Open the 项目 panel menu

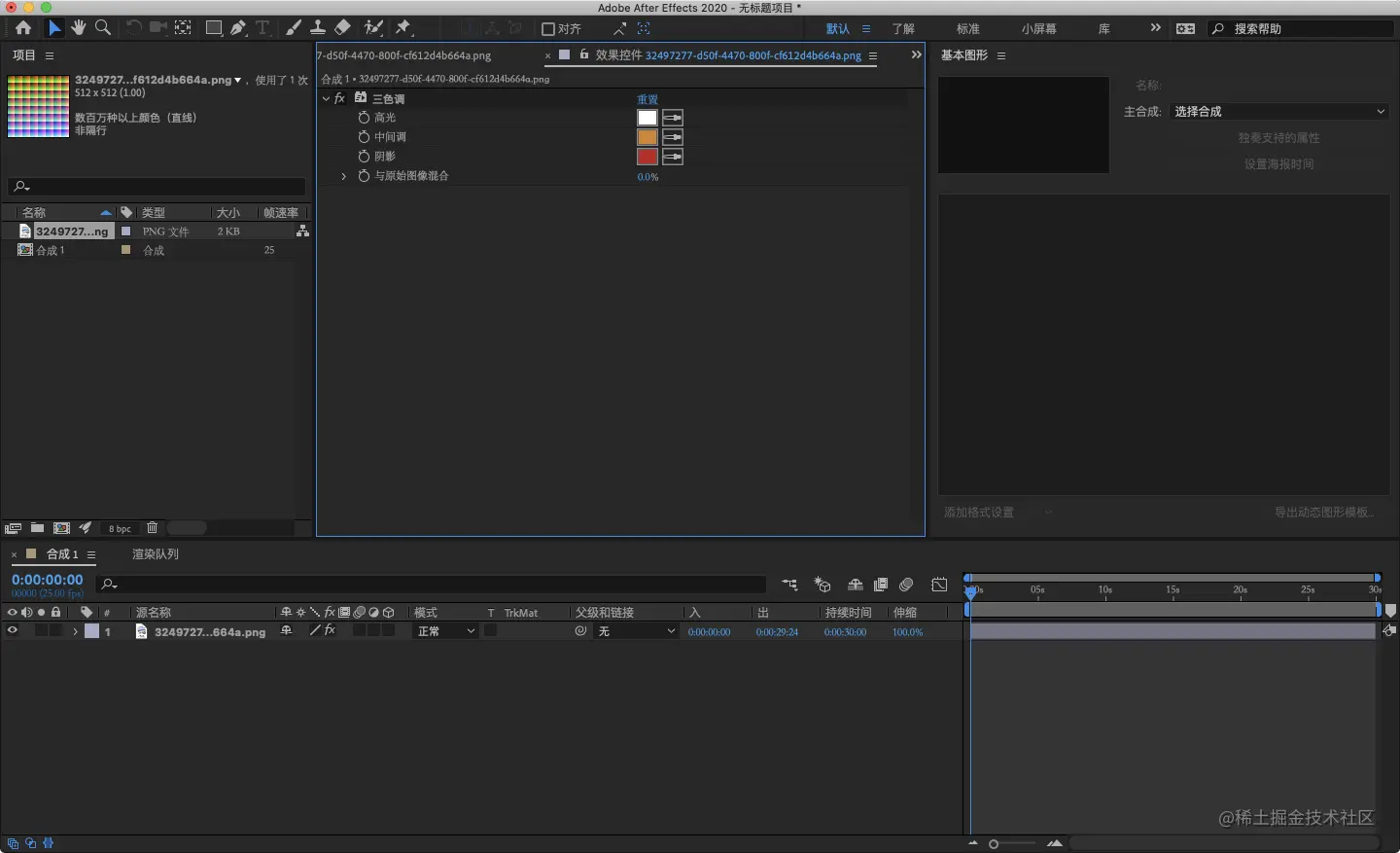[x=50, y=55]
